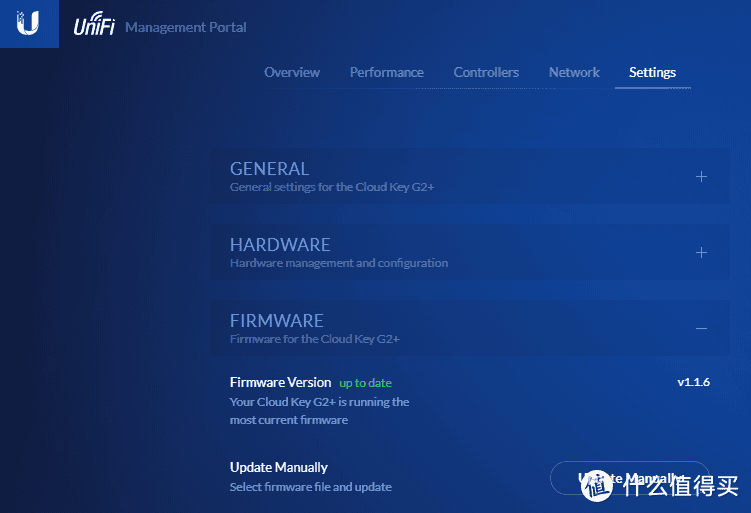
Task: Click the Firmware Version label
Action: pyautogui.click(x=280, y=382)
